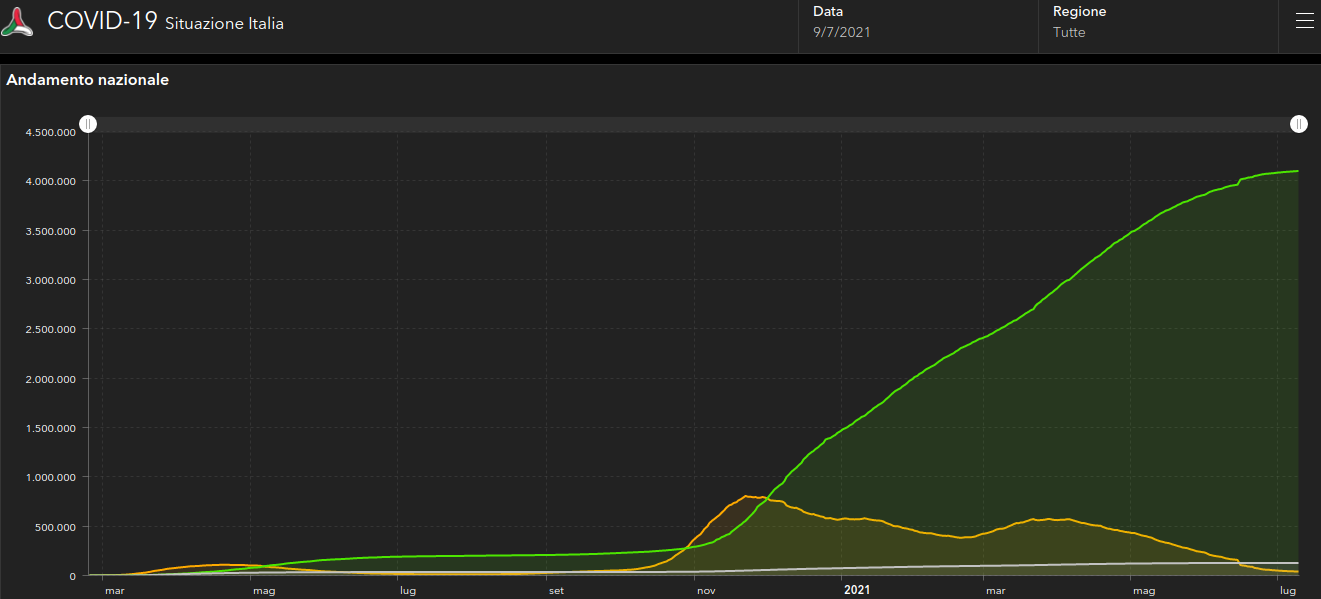The width and height of the screenshot is (1321, 599).
Task: Click the Andamento nazionale panel title
Action: click(x=88, y=80)
